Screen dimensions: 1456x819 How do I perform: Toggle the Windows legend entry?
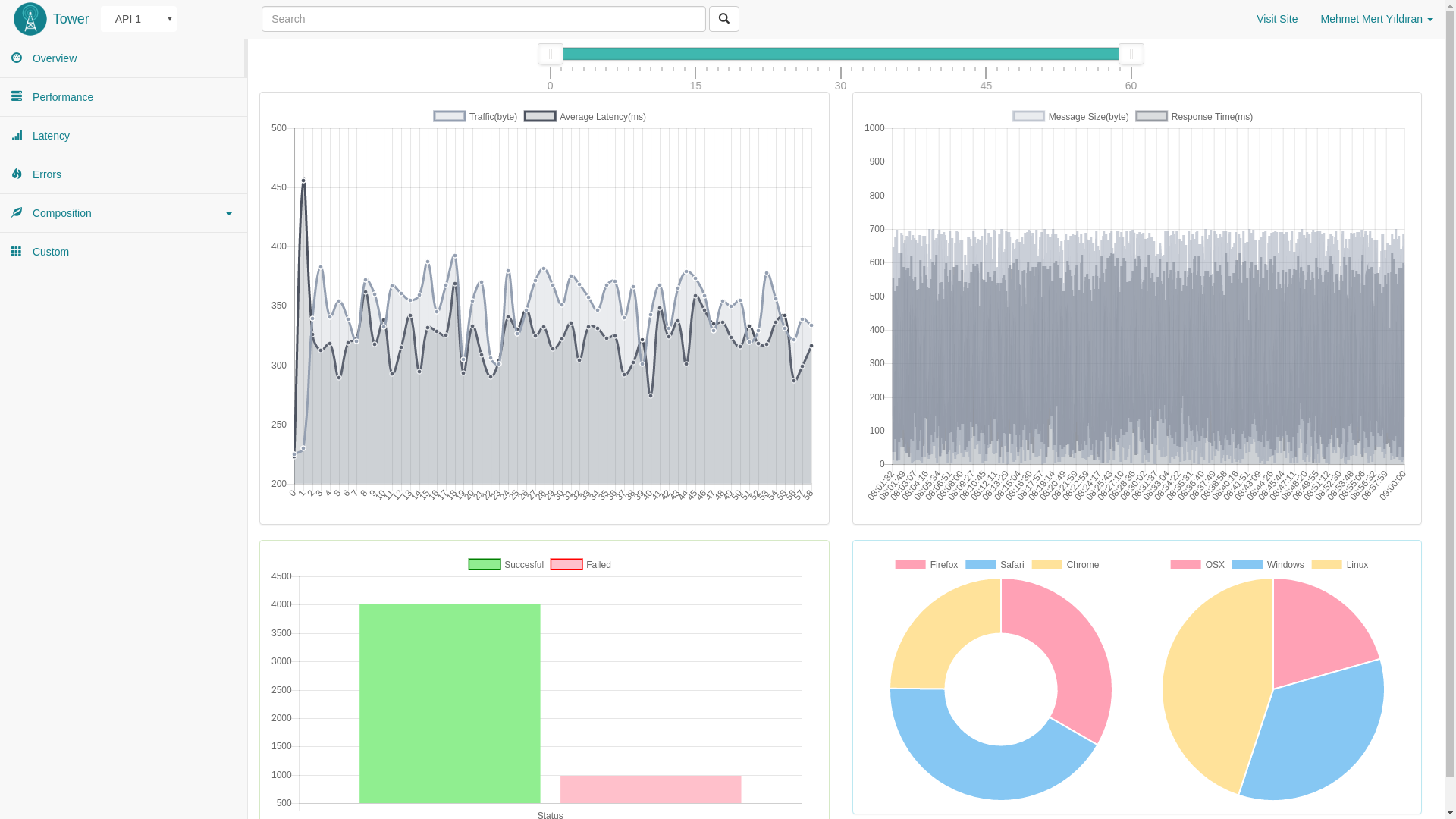[1268, 565]
